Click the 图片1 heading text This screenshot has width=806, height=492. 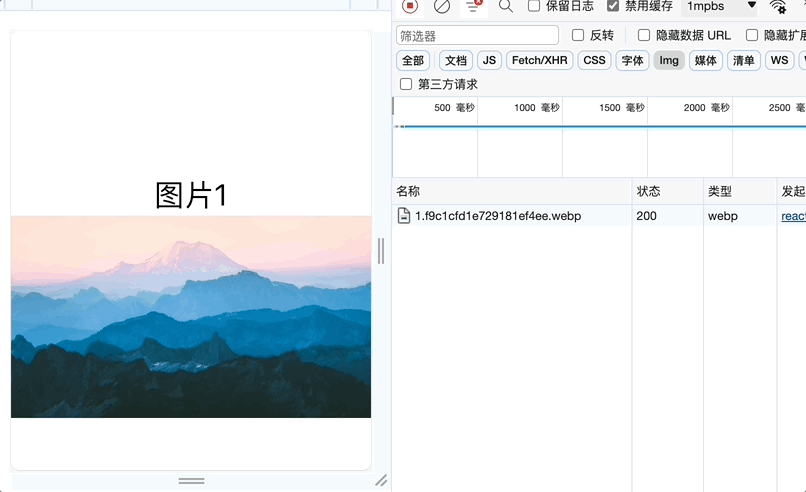pos(191,195)
